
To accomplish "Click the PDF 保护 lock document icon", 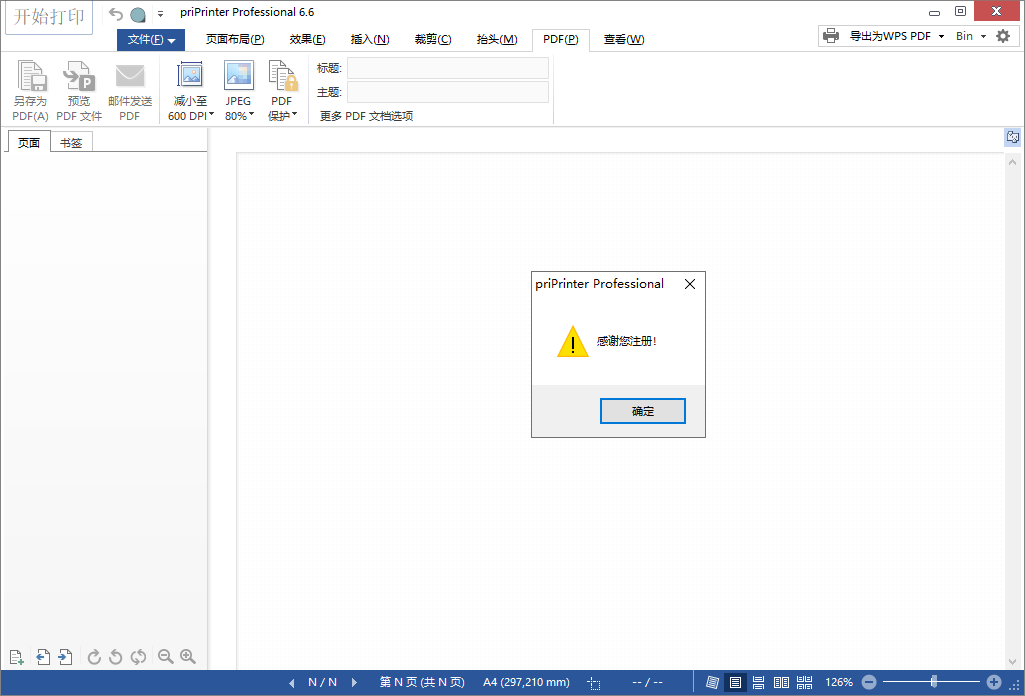I will (282, 76).
